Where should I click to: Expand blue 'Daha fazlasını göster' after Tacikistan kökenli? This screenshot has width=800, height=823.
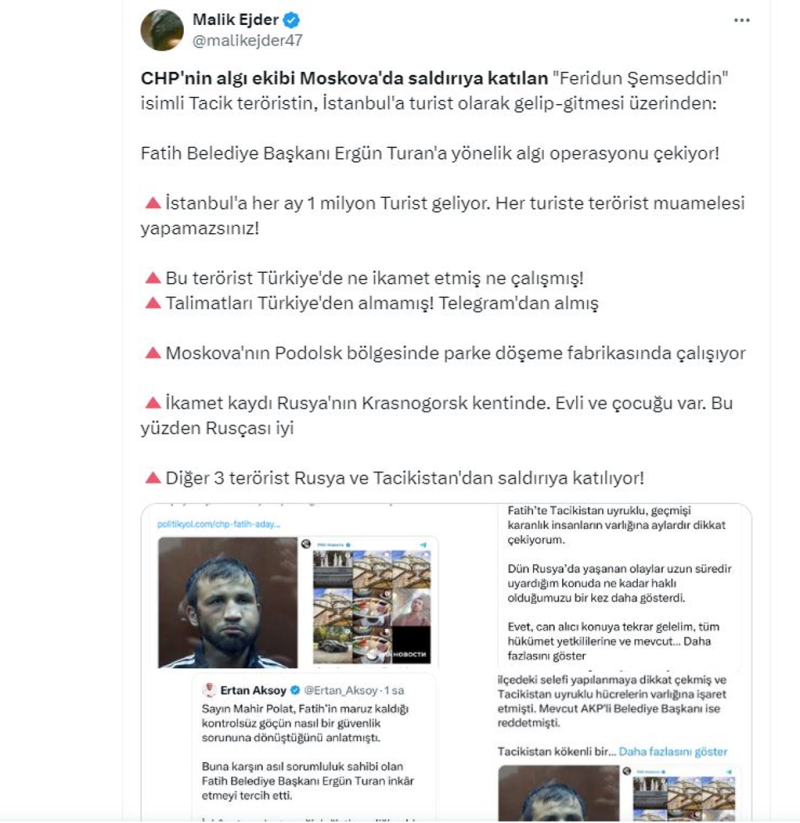coord(673,752)
